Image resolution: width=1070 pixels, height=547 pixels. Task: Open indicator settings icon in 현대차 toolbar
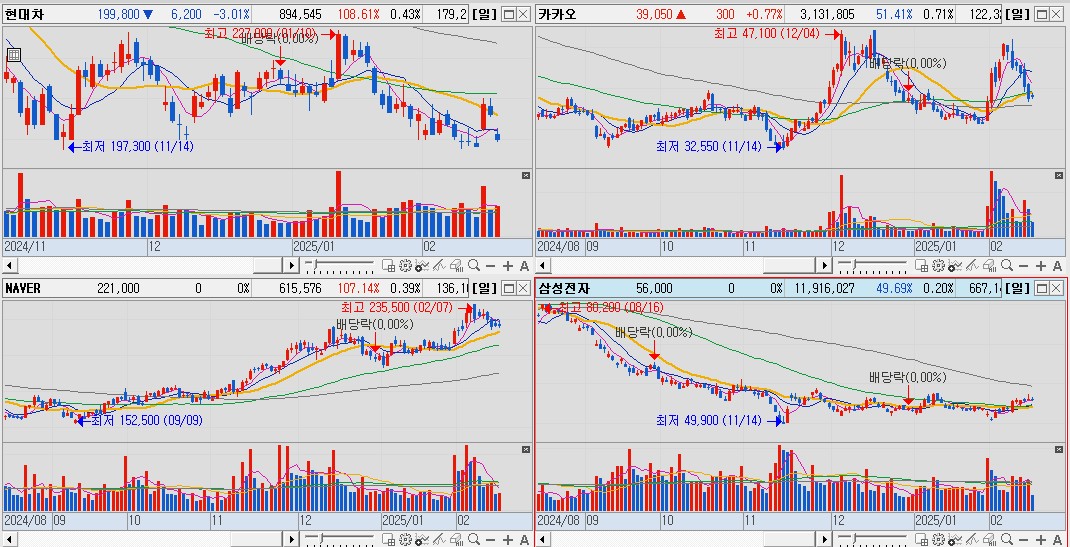pyautogui.click(x=422, y=265)
